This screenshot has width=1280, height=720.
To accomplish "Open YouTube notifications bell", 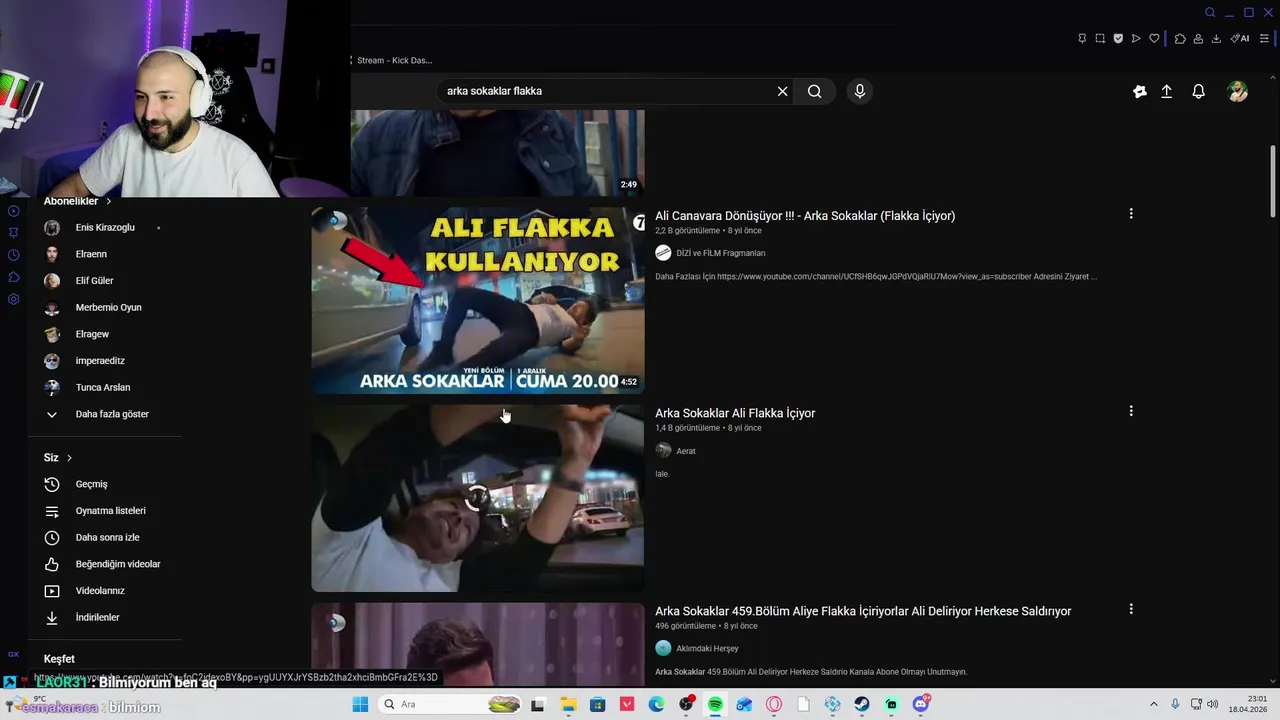I will click(x=1198, y=91).
